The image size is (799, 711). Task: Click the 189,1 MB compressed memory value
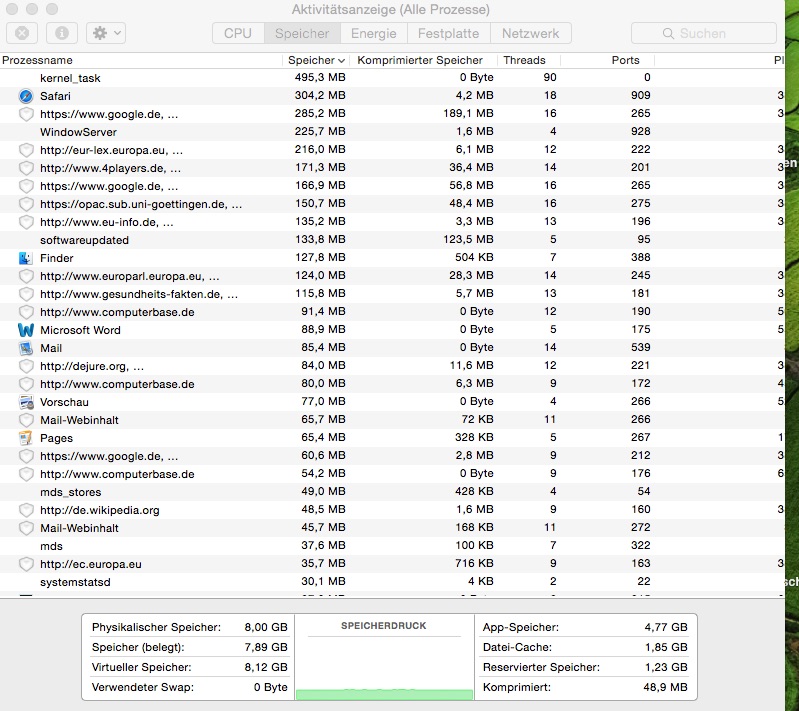coord(468,113)
